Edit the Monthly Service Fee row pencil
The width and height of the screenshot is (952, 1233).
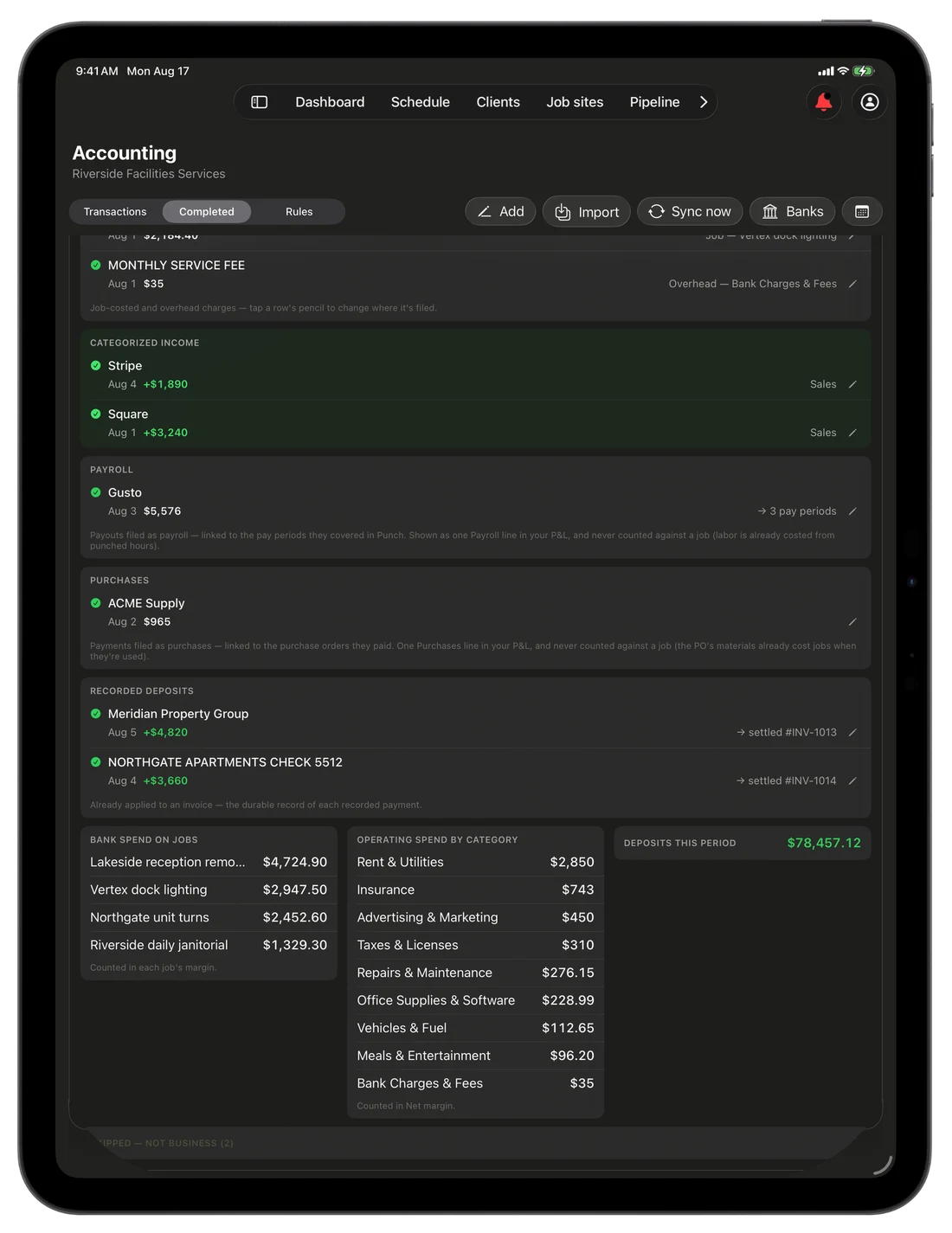coord(852,284)
